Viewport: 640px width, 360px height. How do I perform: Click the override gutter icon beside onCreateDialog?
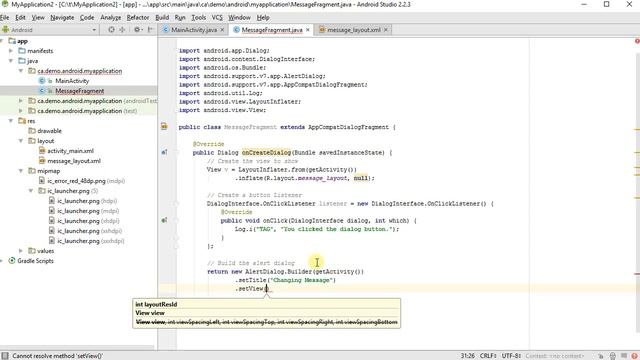click(164, 152)
